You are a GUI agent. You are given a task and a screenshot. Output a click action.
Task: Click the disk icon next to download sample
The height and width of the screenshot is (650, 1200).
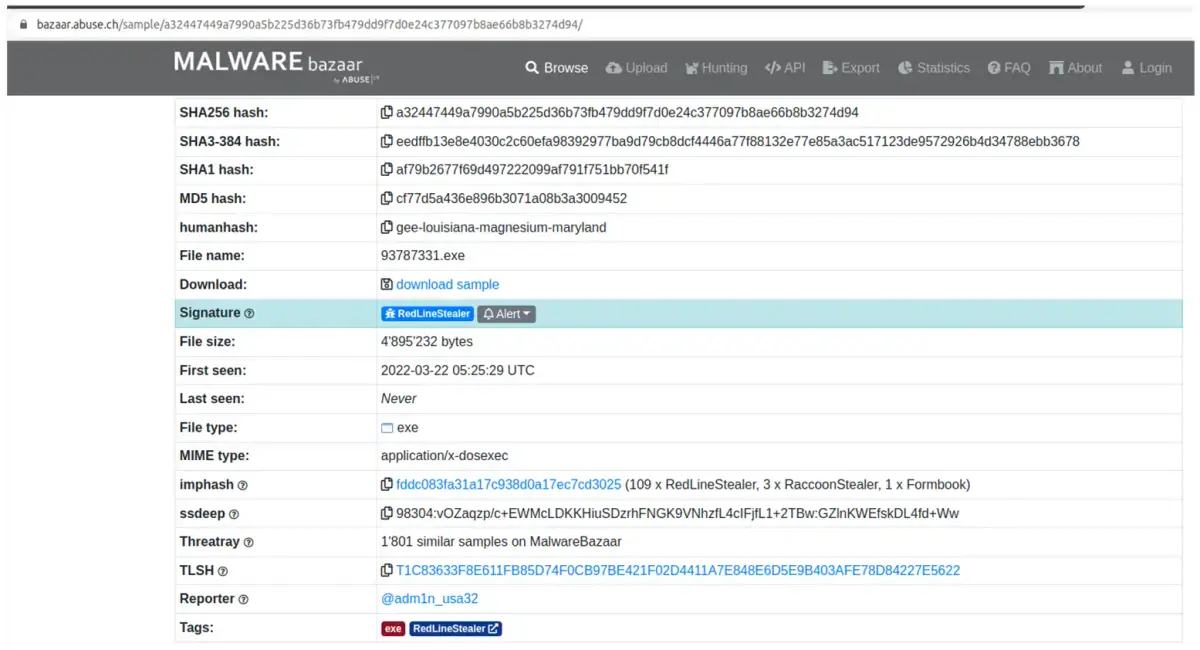point(386,285)
